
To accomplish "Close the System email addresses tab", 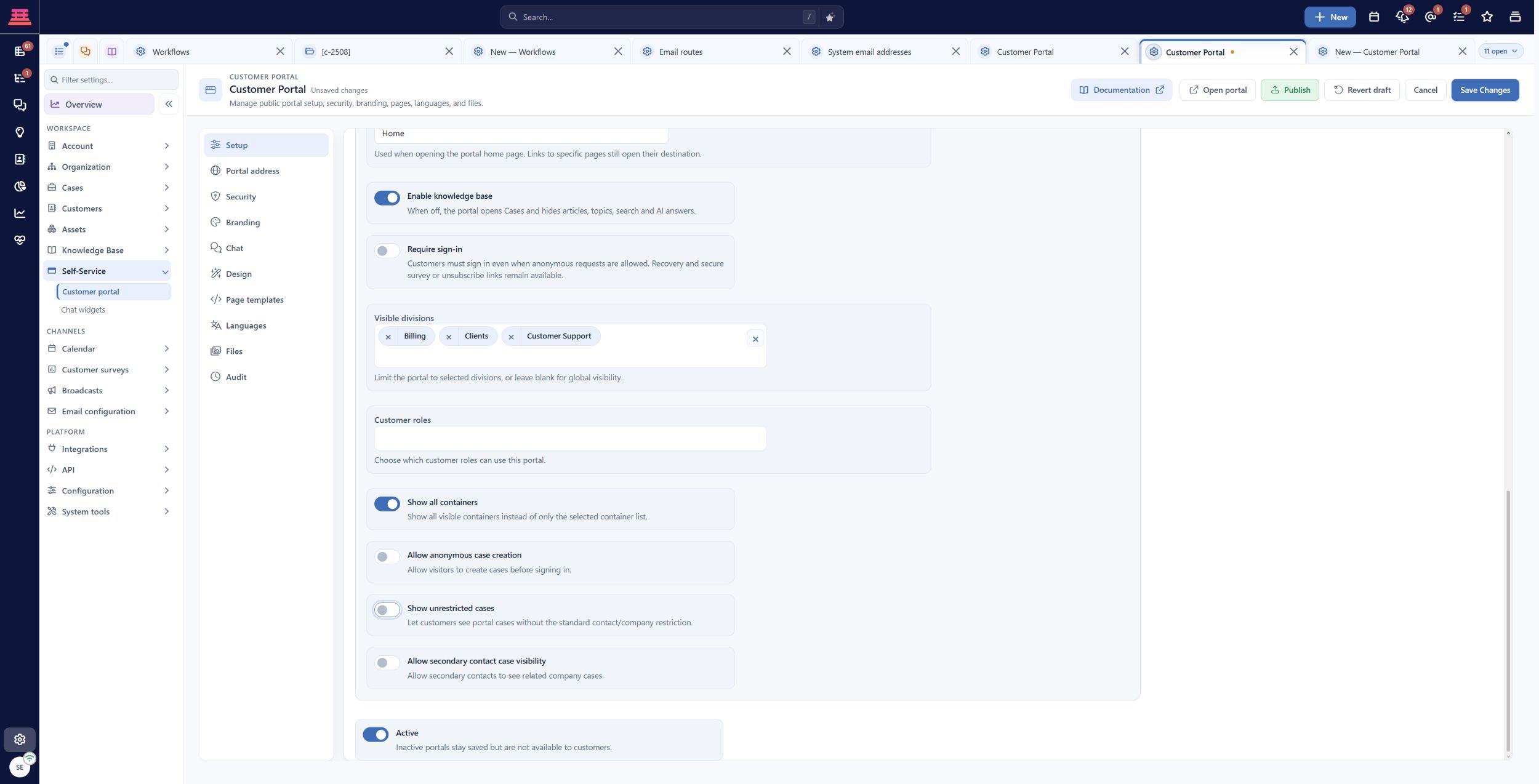I will tap(955, 52).
